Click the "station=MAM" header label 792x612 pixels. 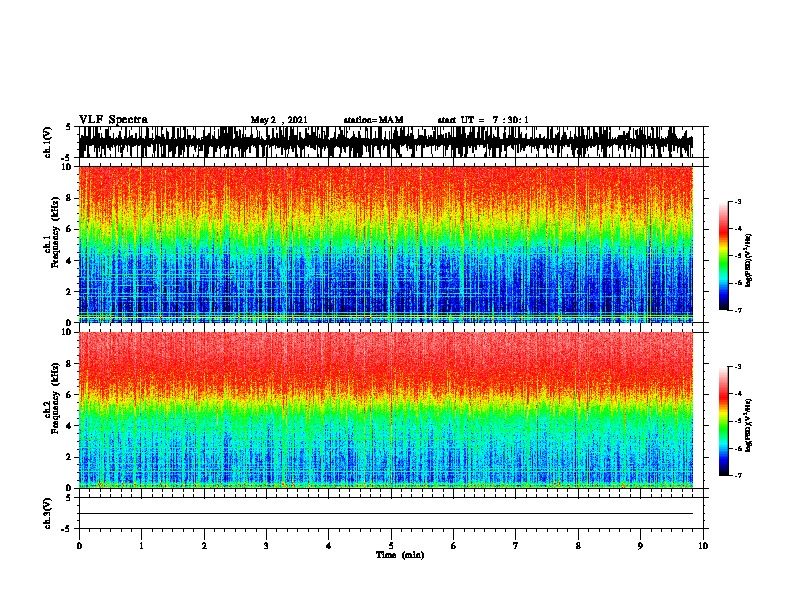pyautogui.click(x=373, y=120)
